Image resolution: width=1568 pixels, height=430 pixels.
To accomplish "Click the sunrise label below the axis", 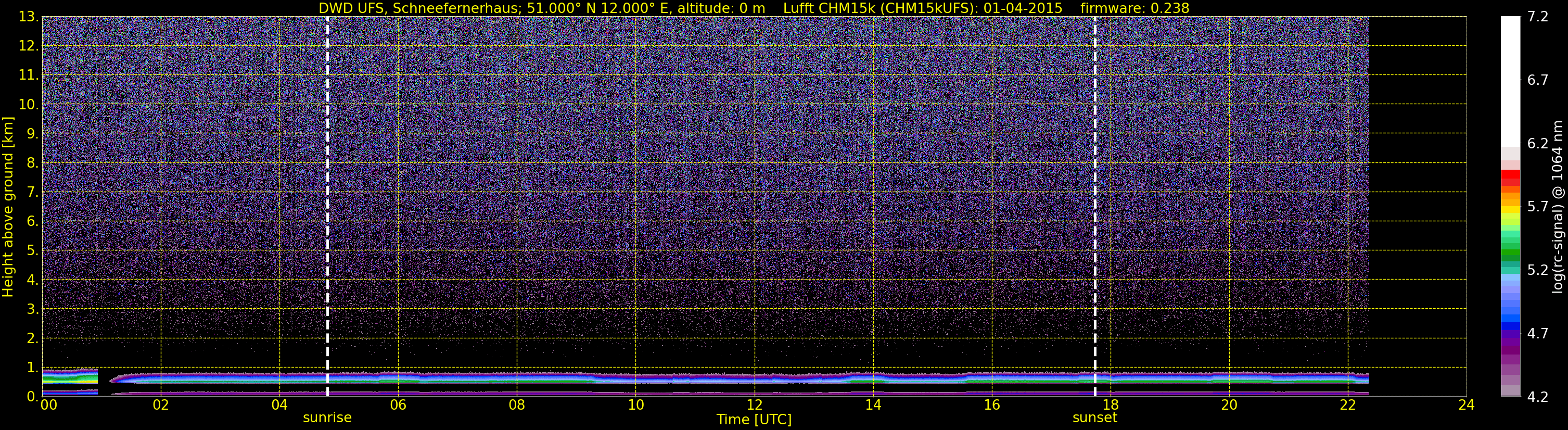I will [327, 418].
